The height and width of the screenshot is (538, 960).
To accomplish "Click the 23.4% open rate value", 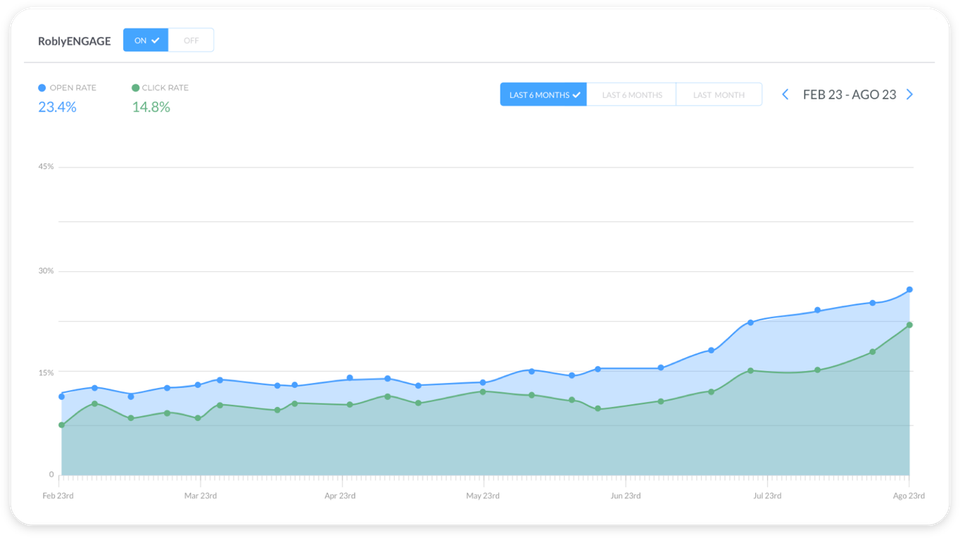I will point(57,107).
